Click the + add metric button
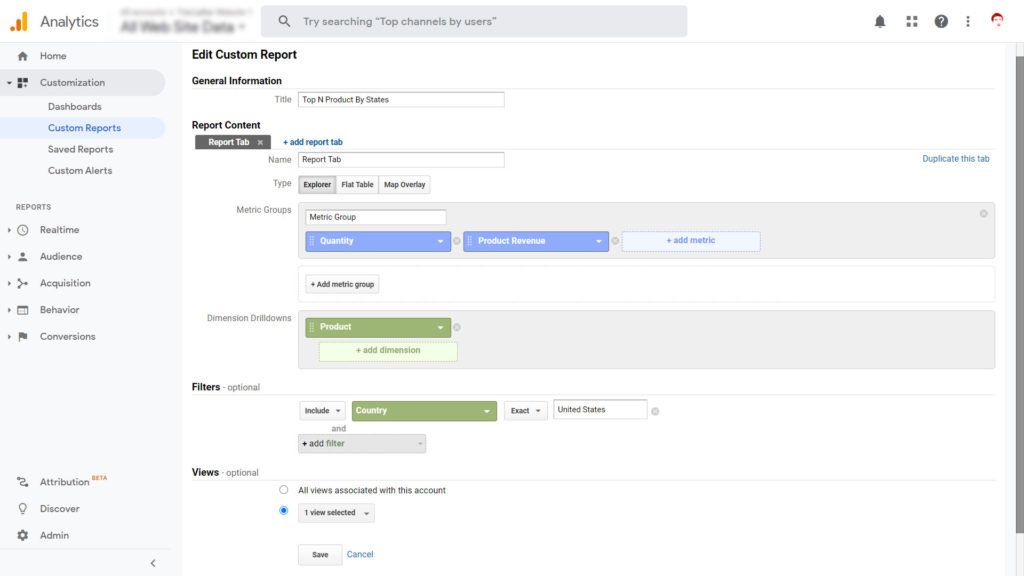The image size is (1024, 576). (691, 241)
